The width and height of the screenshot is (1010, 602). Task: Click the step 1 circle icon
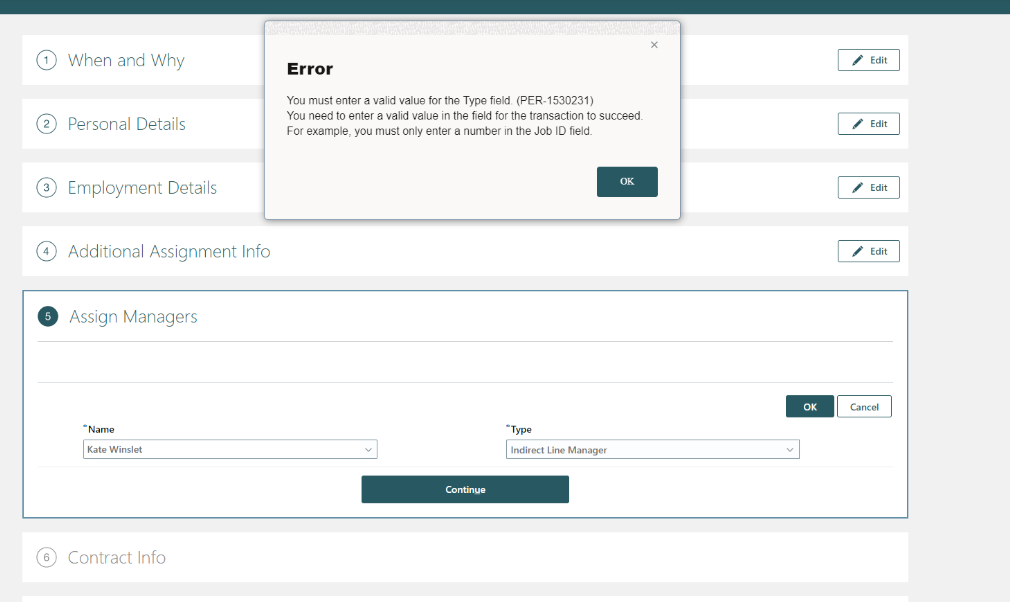pyautogui.click(x=46, y=60)
